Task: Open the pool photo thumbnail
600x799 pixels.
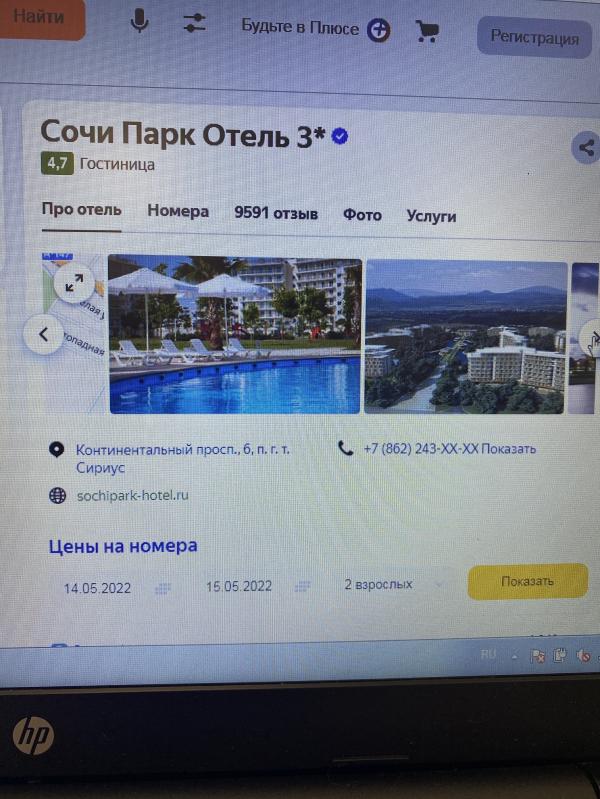Action: coord(235,334)
